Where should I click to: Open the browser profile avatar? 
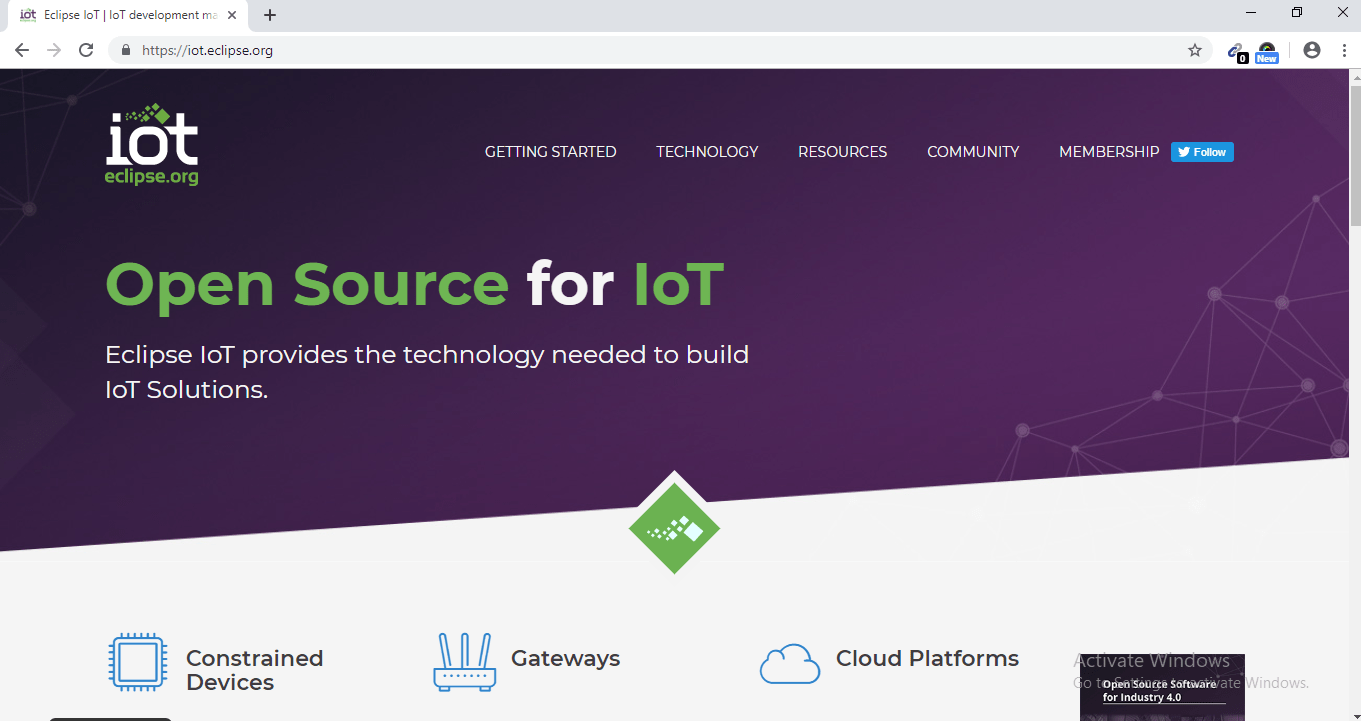1311,49
